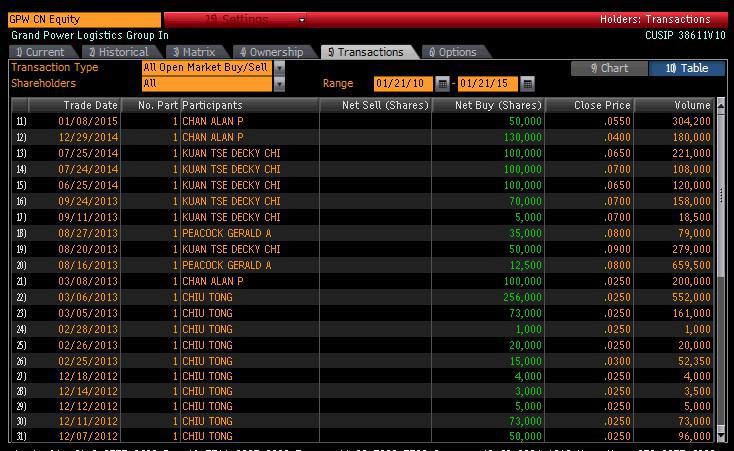
Task: Expand Shareholders dropdown arrow
Action: point(279,84)
